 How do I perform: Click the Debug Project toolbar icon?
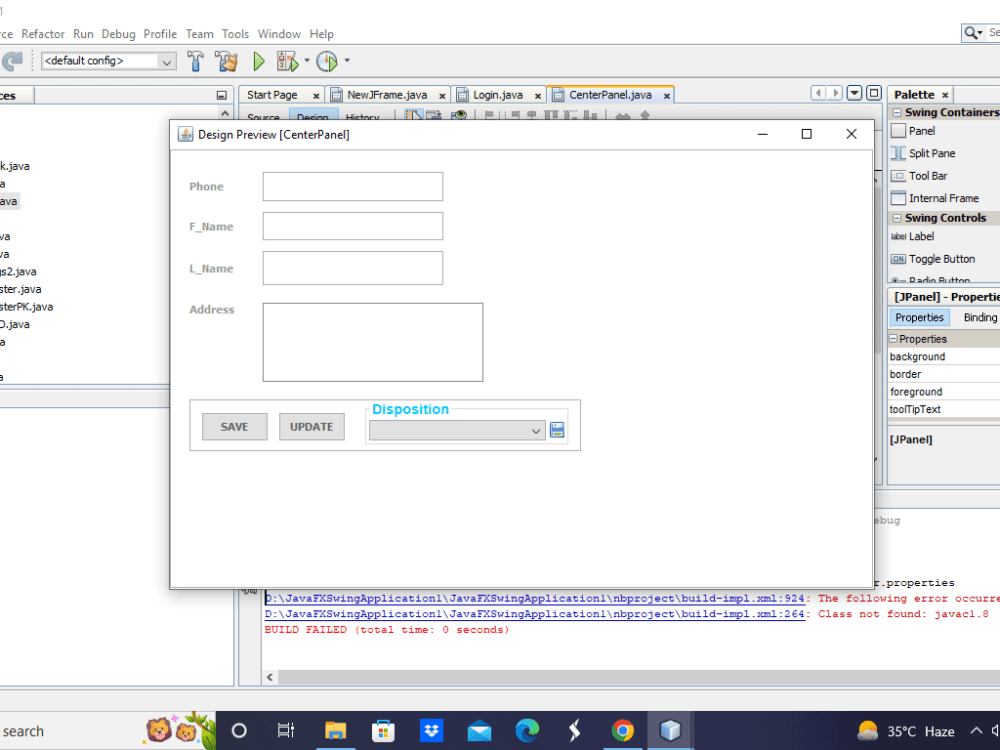tap(285, 61)
